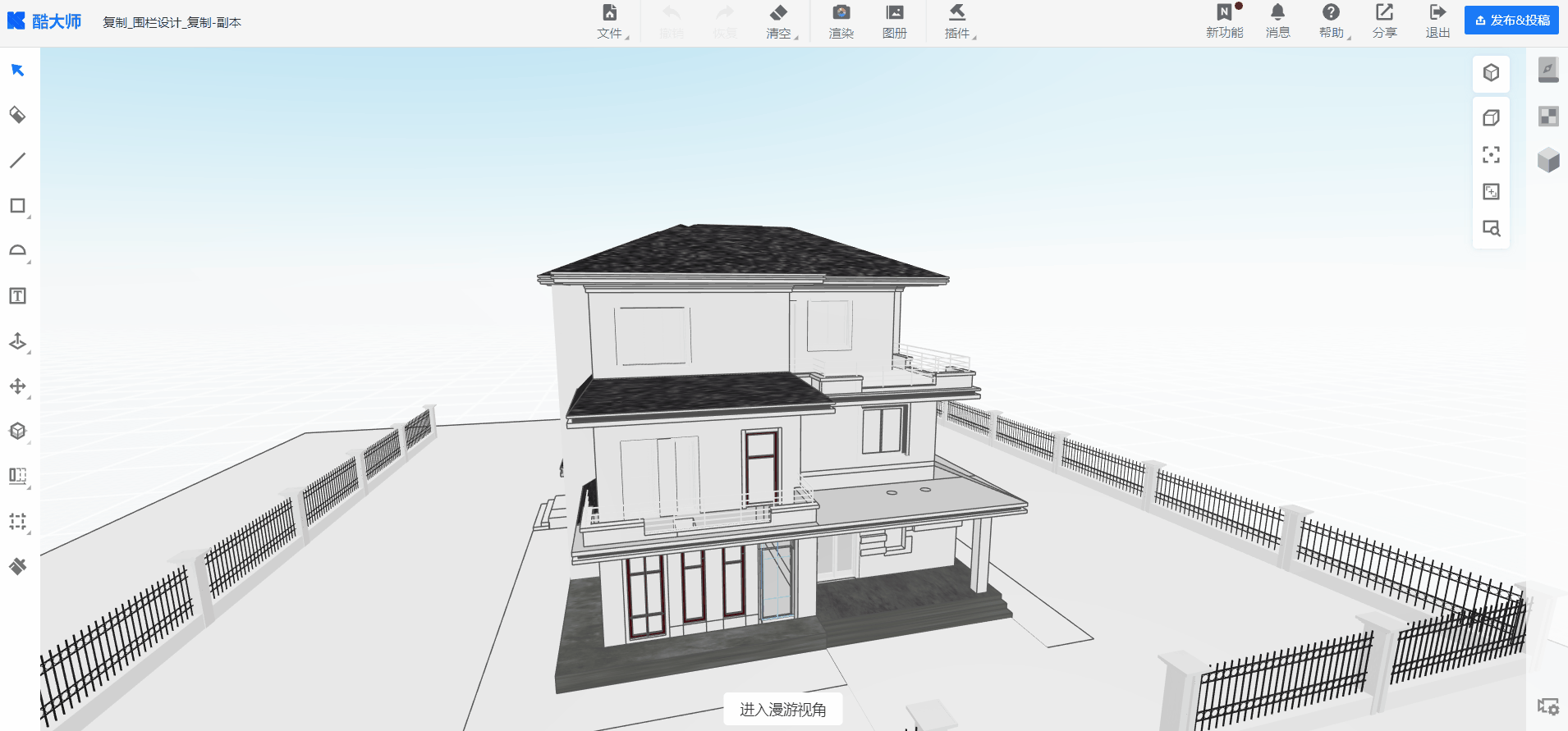Pick the line drawing tool
1568x731 pixels.
(x=17, y=161)
